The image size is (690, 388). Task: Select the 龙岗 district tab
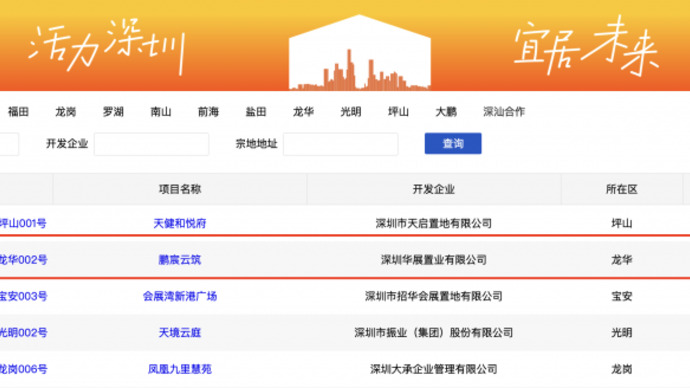(x=66, y=112)
